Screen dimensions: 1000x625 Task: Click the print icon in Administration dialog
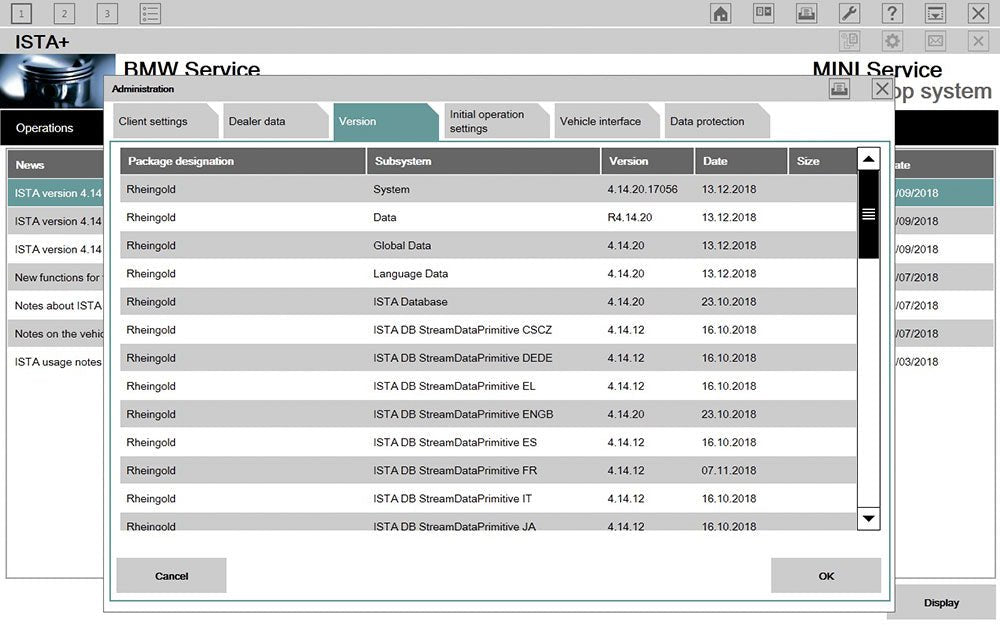pyautogui.click(x=839, y=89)
